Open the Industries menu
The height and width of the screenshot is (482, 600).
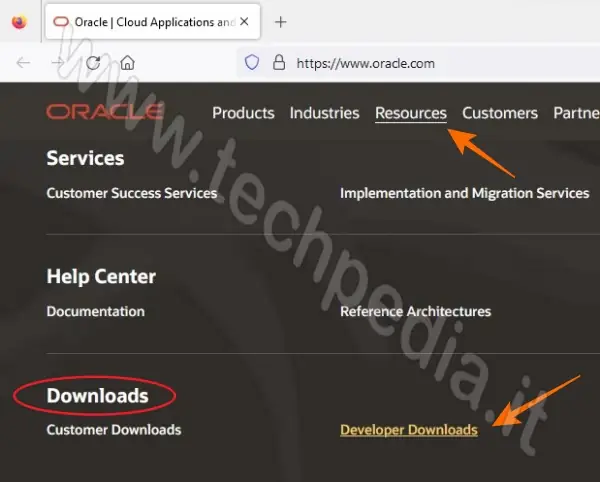[x=324, y=113]
